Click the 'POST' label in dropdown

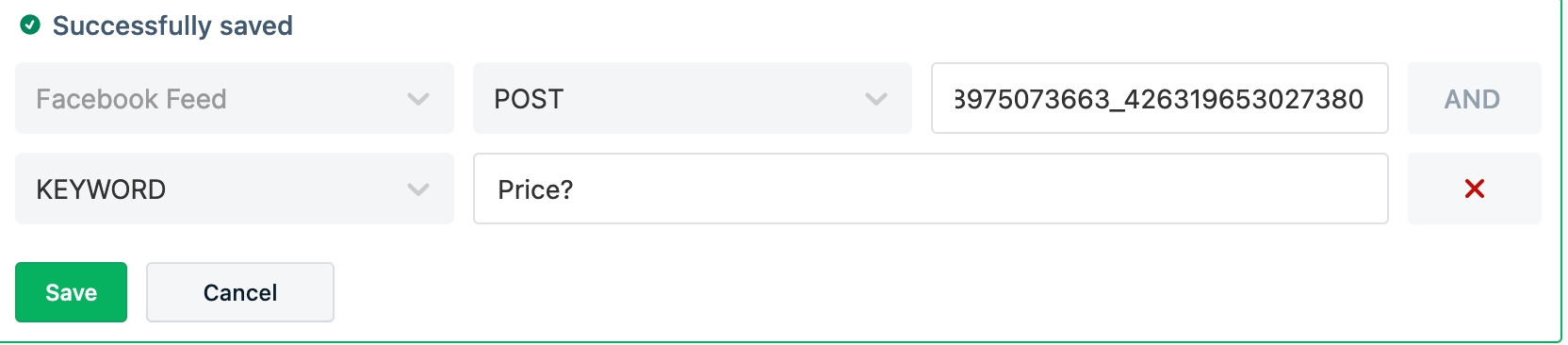point(529,99)
